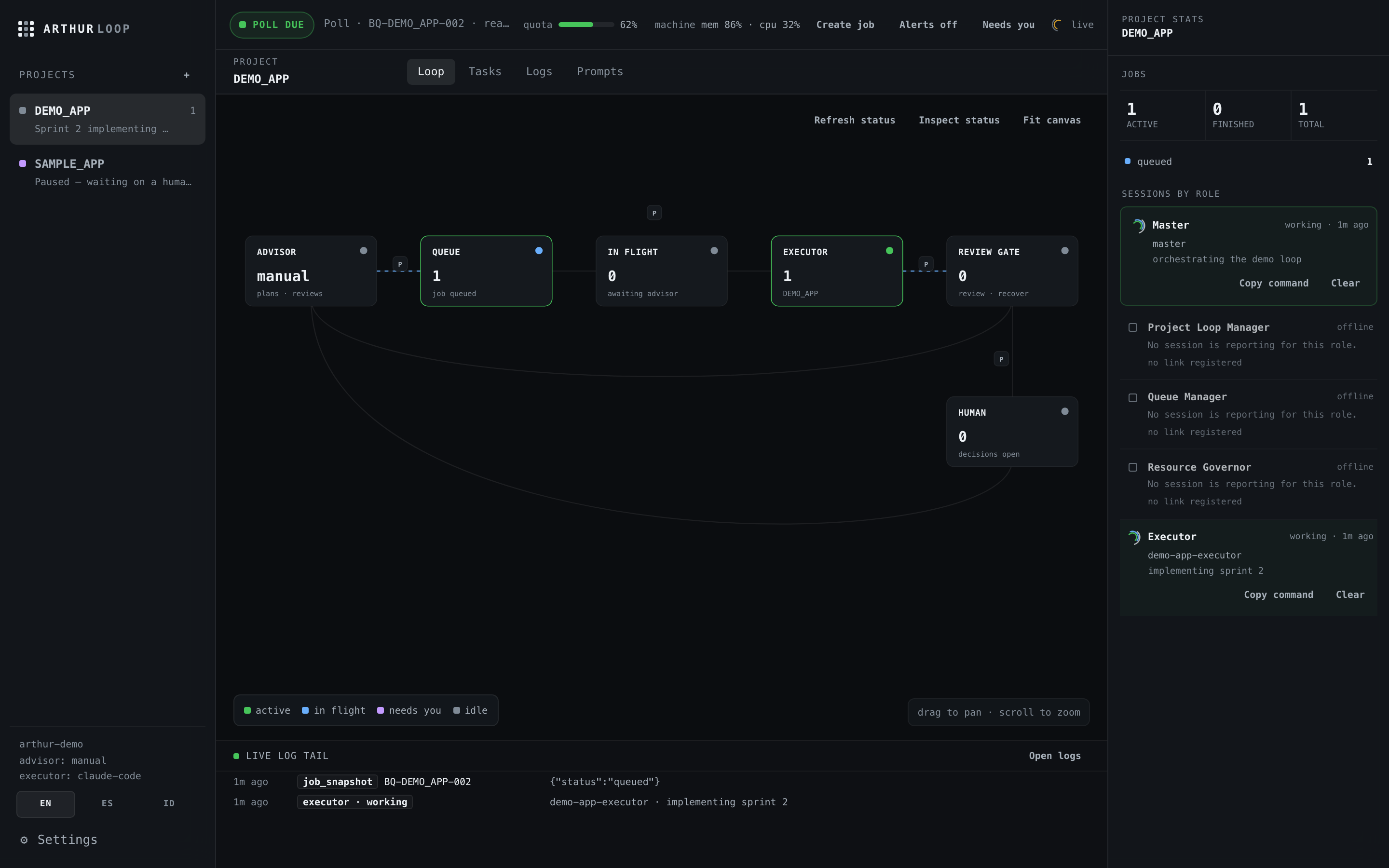Viewport: 1389px width, 868px height.
Task: Click the Human node status dot
Action: (1065, 411)
